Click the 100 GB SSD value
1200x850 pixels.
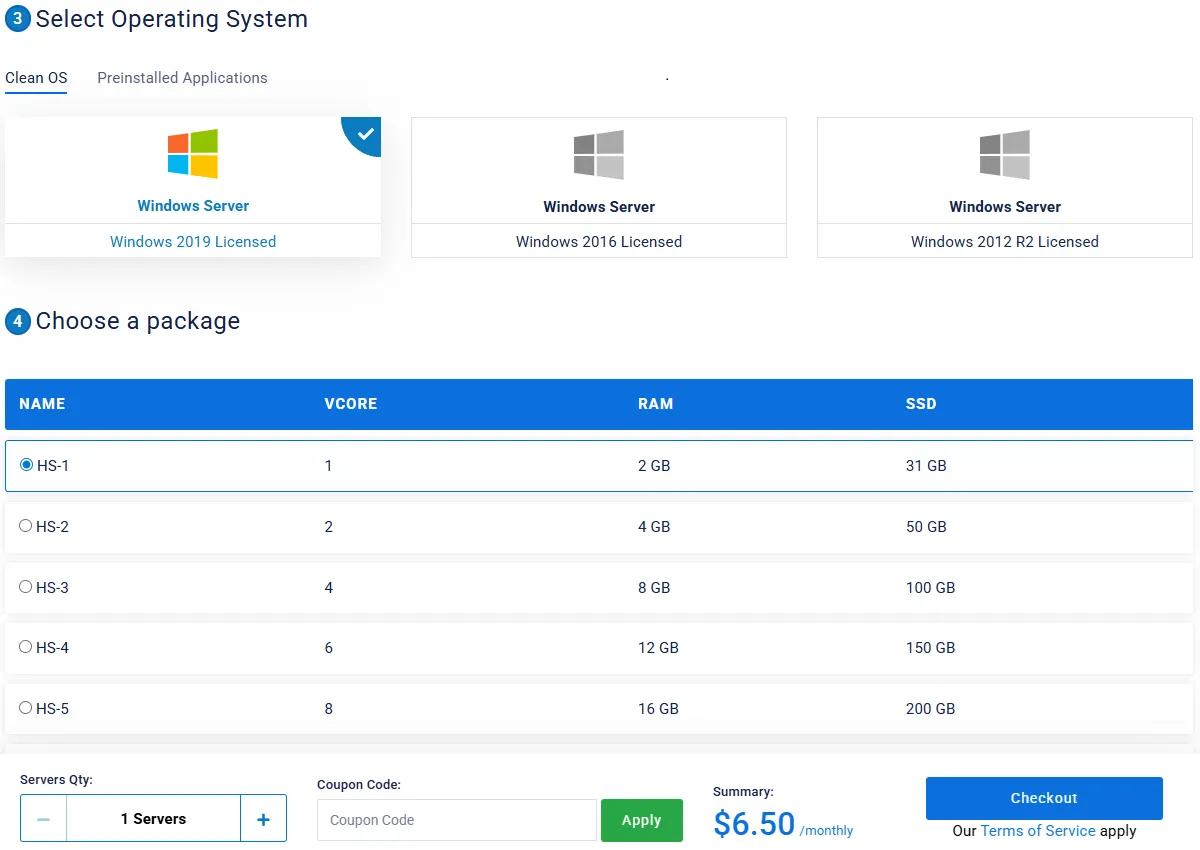[930, 588]
